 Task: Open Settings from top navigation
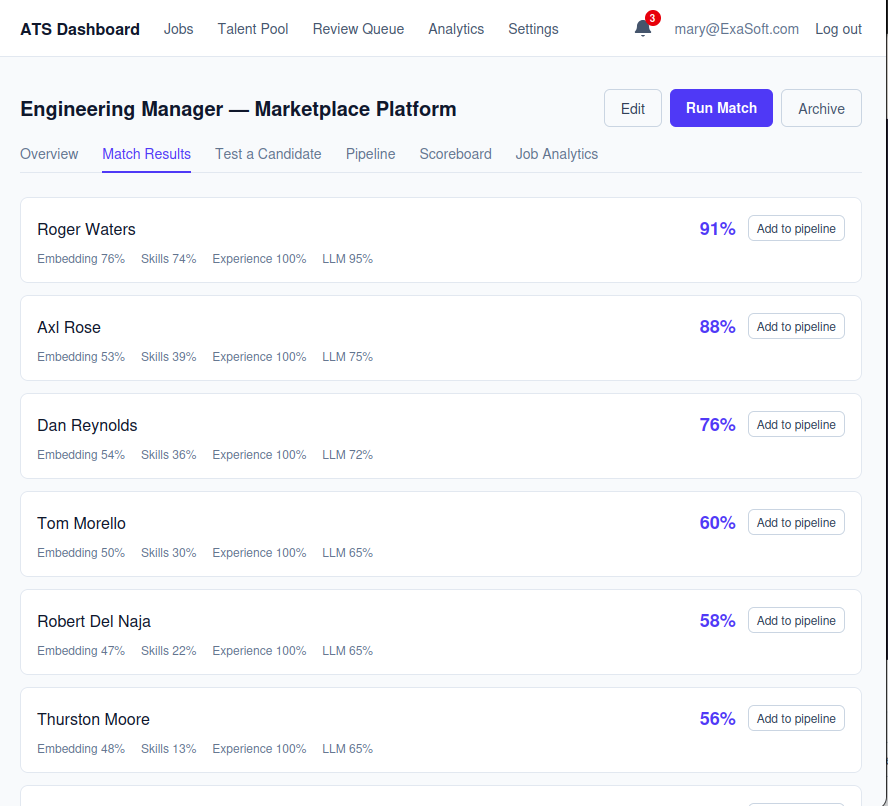click(533, 29)
